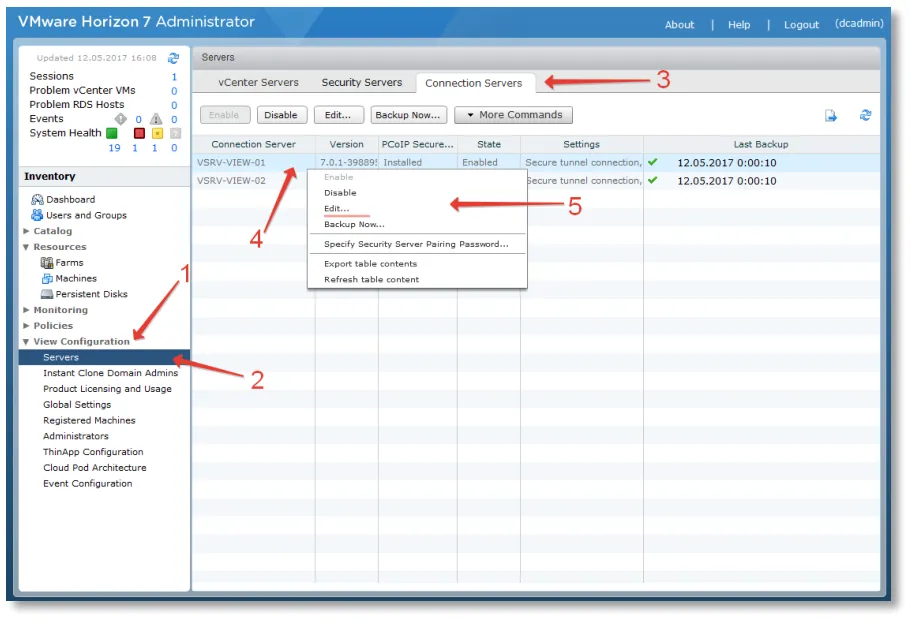Switch to the vCenter Servers tab
Image resolution: width=910 pixels, height=620 pixels.
[258, 82]
